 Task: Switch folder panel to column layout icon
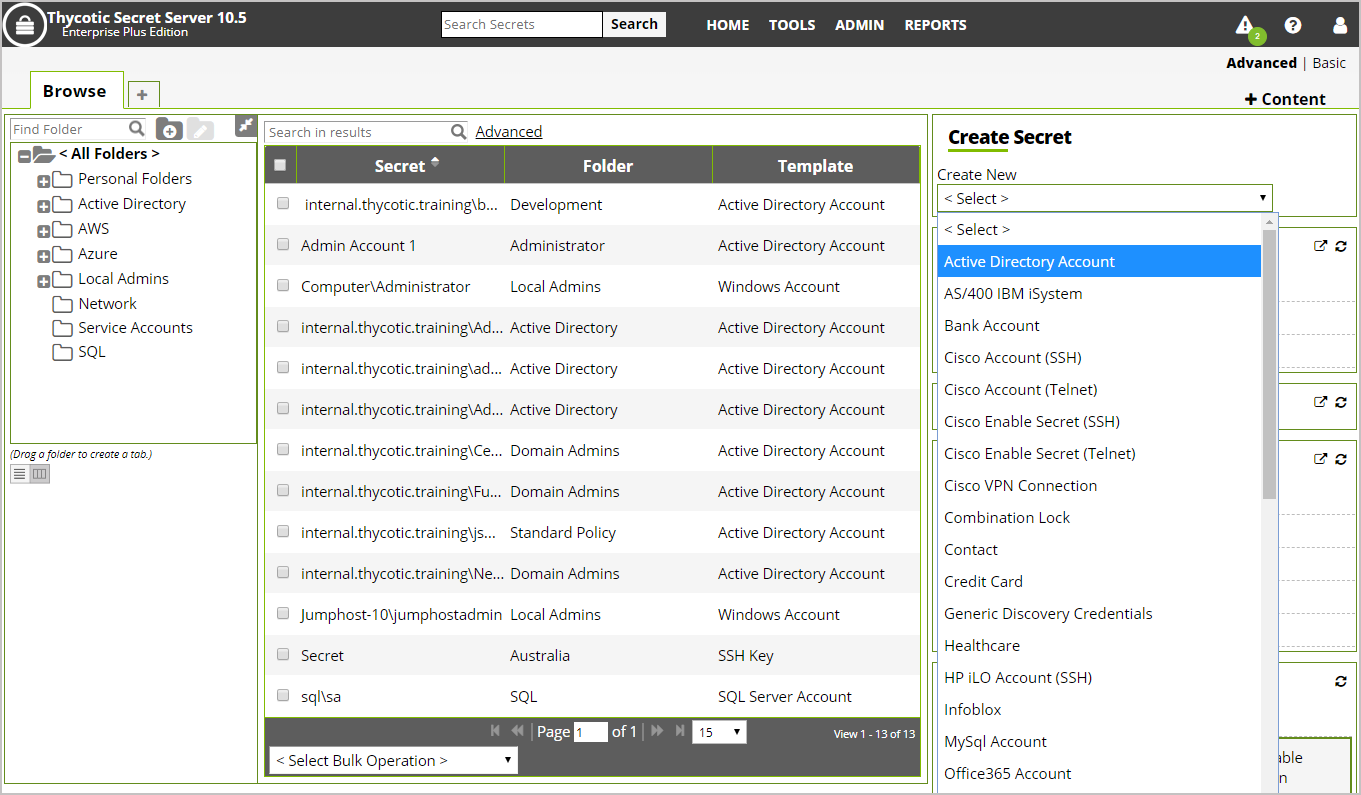coord(39,473)
